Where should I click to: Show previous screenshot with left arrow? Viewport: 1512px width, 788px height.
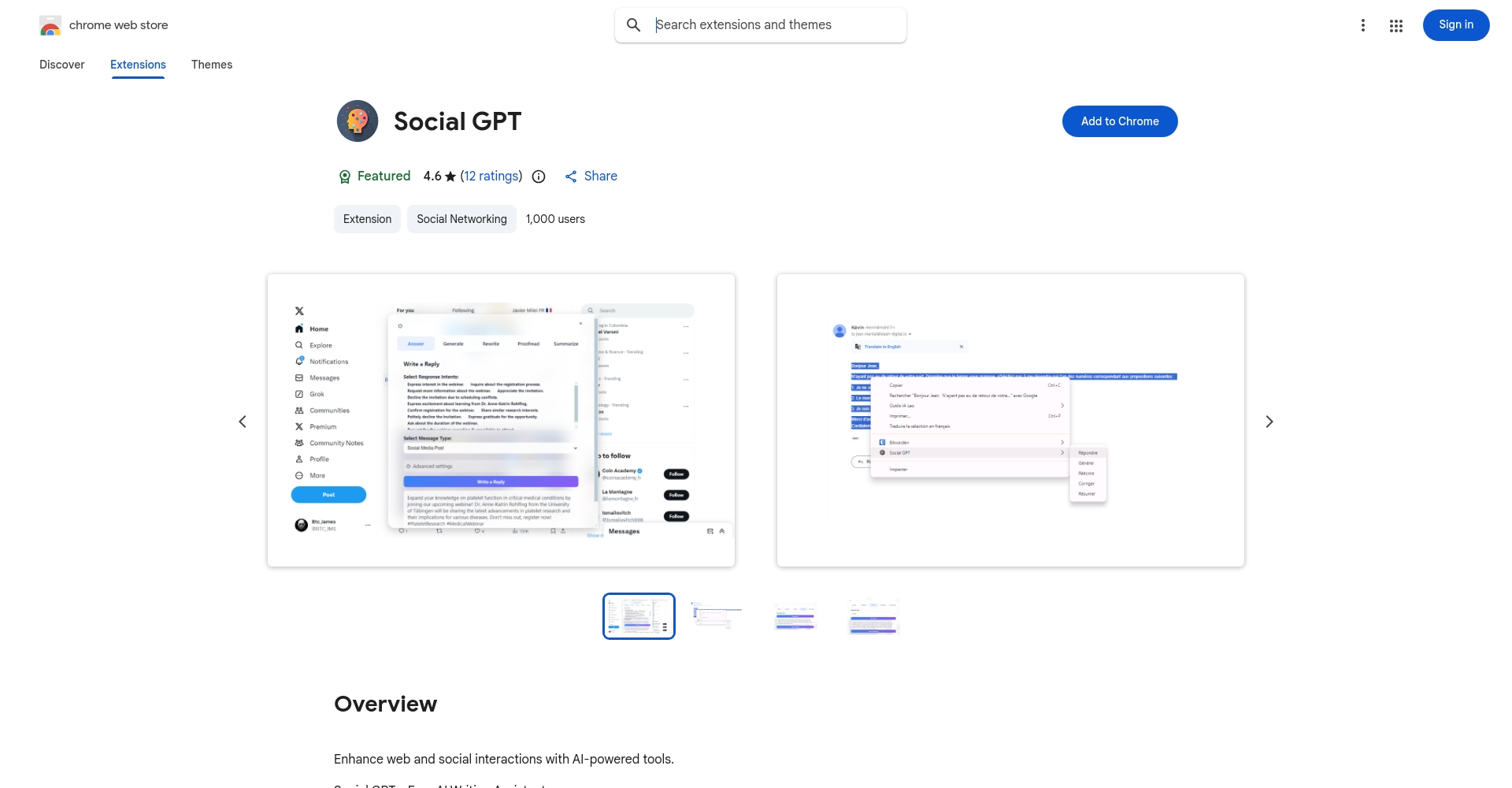(243, 422)
